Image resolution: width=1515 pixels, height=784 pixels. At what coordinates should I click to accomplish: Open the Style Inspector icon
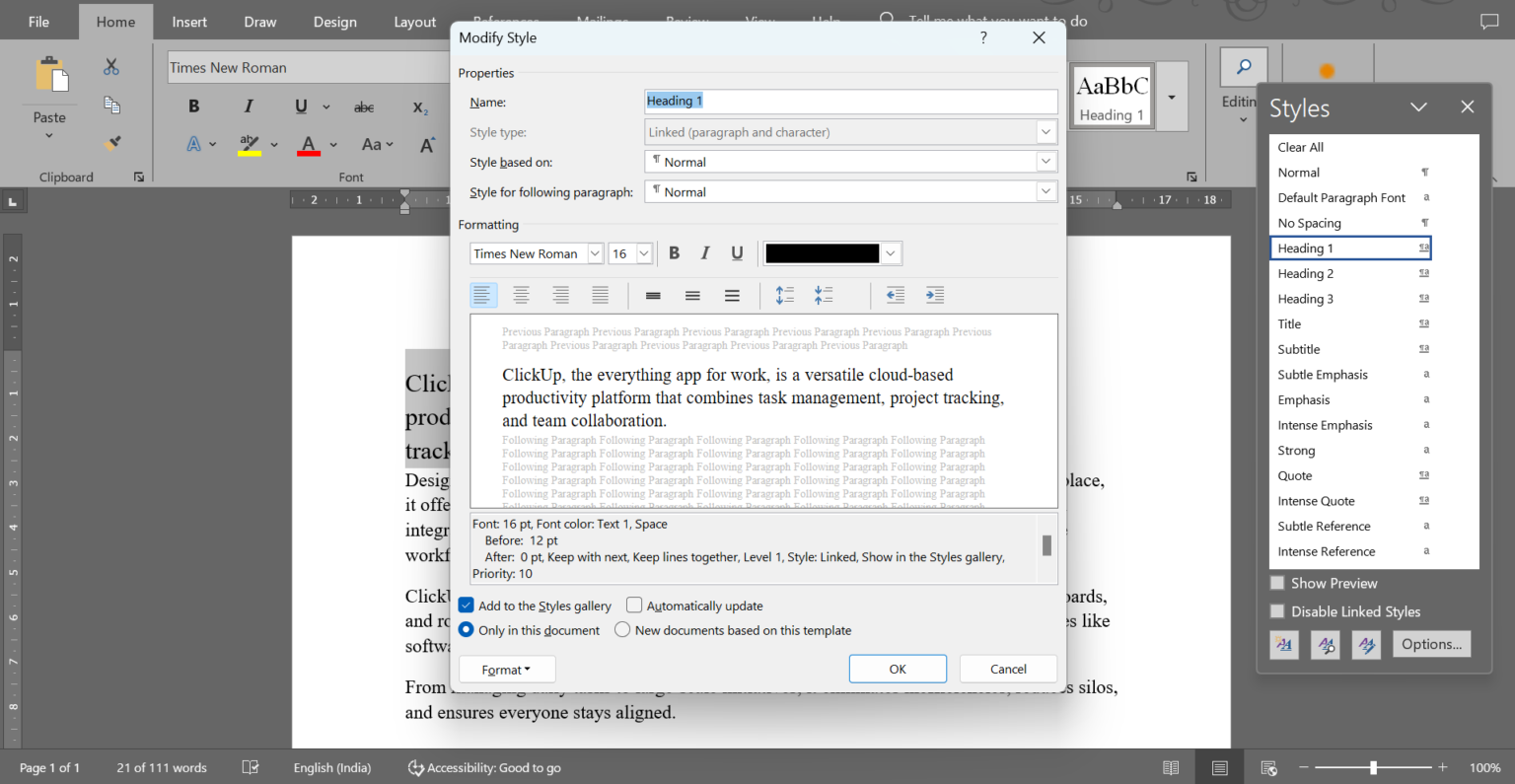pyautogui.click(x=1325, y=644)
